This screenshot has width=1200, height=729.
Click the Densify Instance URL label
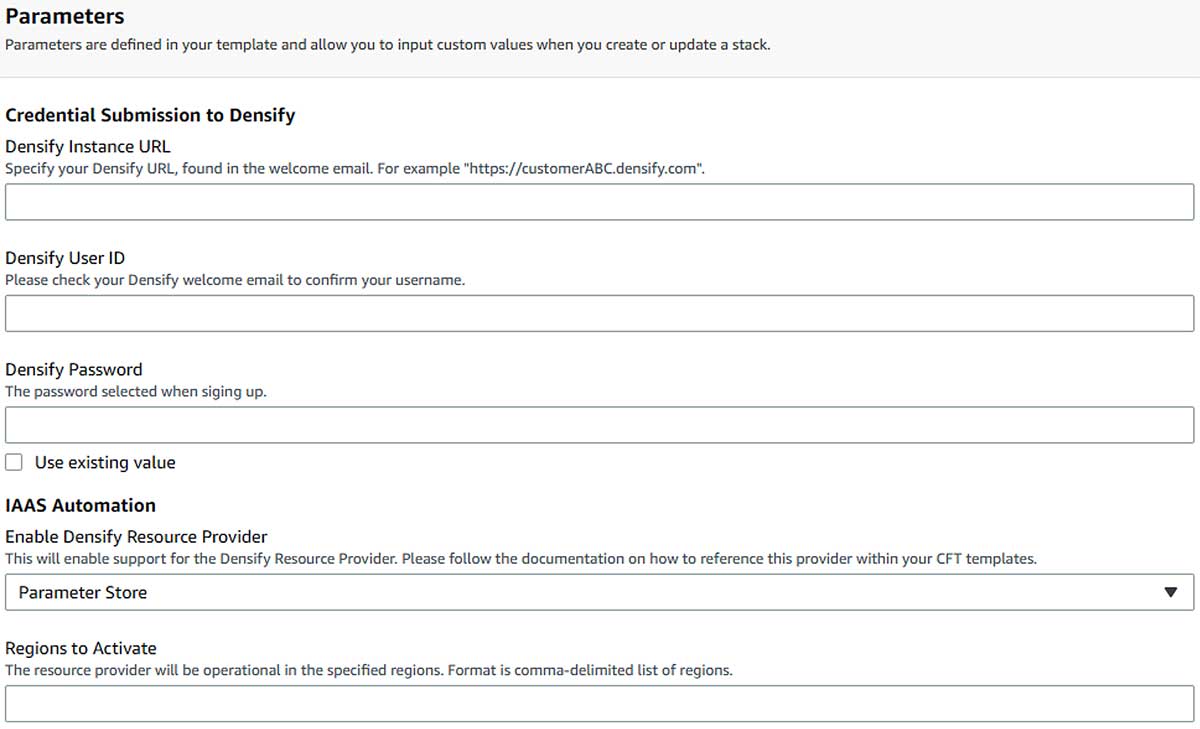pos(88,146)
